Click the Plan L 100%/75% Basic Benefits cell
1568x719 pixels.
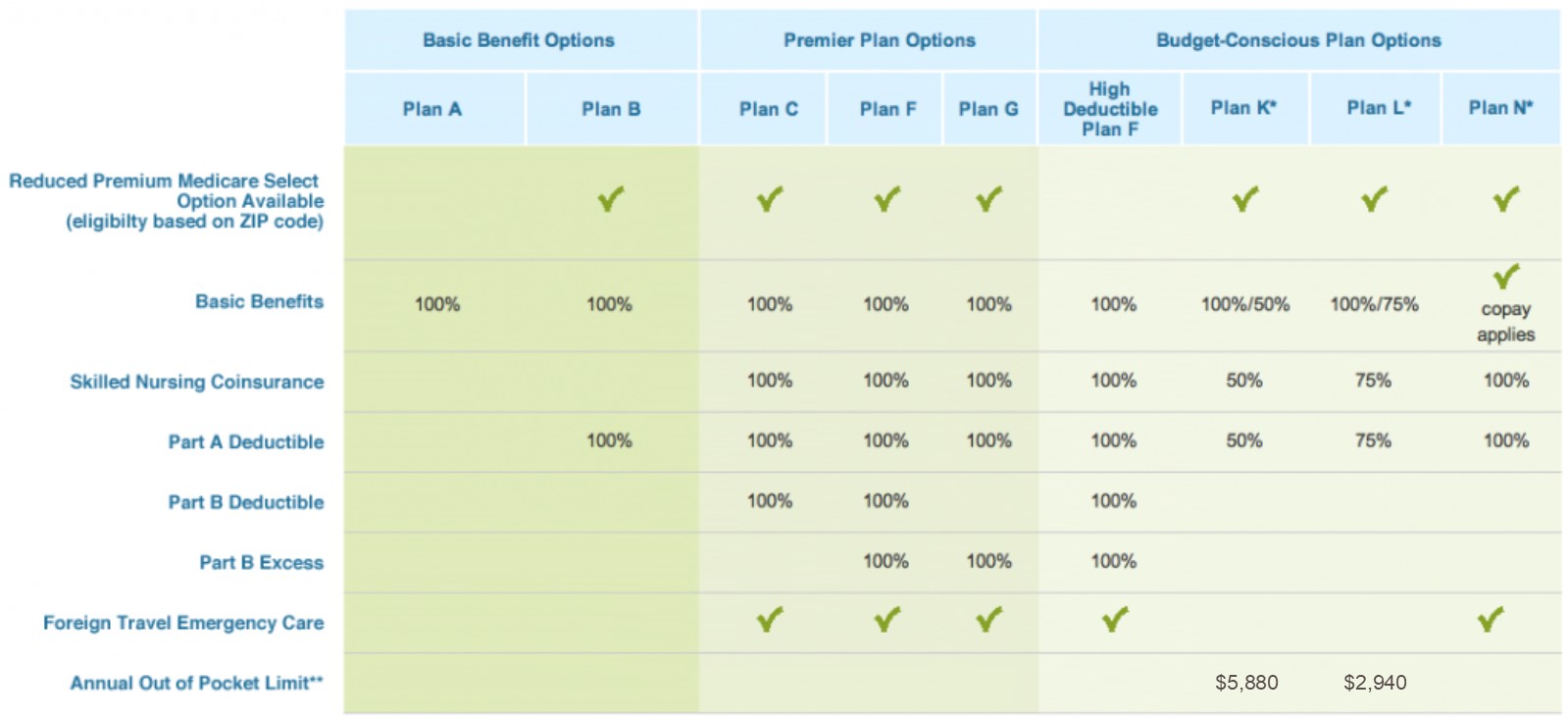(x=1374, y=304)
